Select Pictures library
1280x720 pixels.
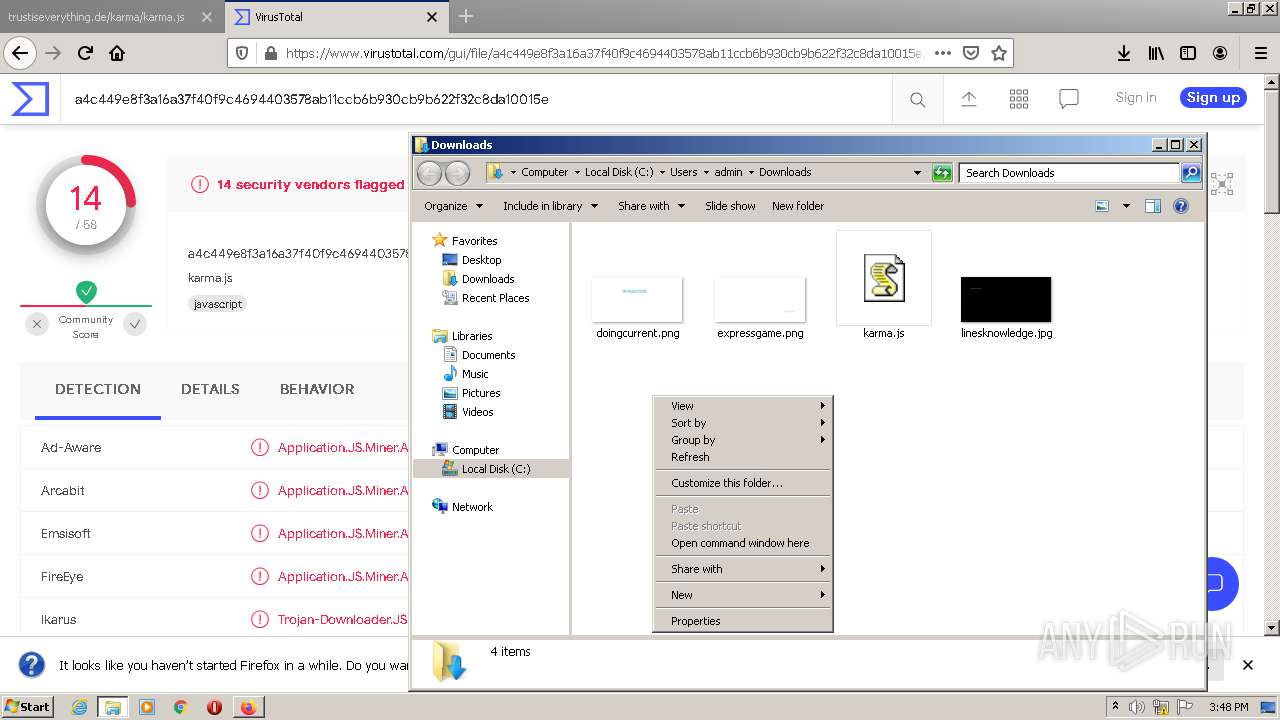tap(481, 393)
